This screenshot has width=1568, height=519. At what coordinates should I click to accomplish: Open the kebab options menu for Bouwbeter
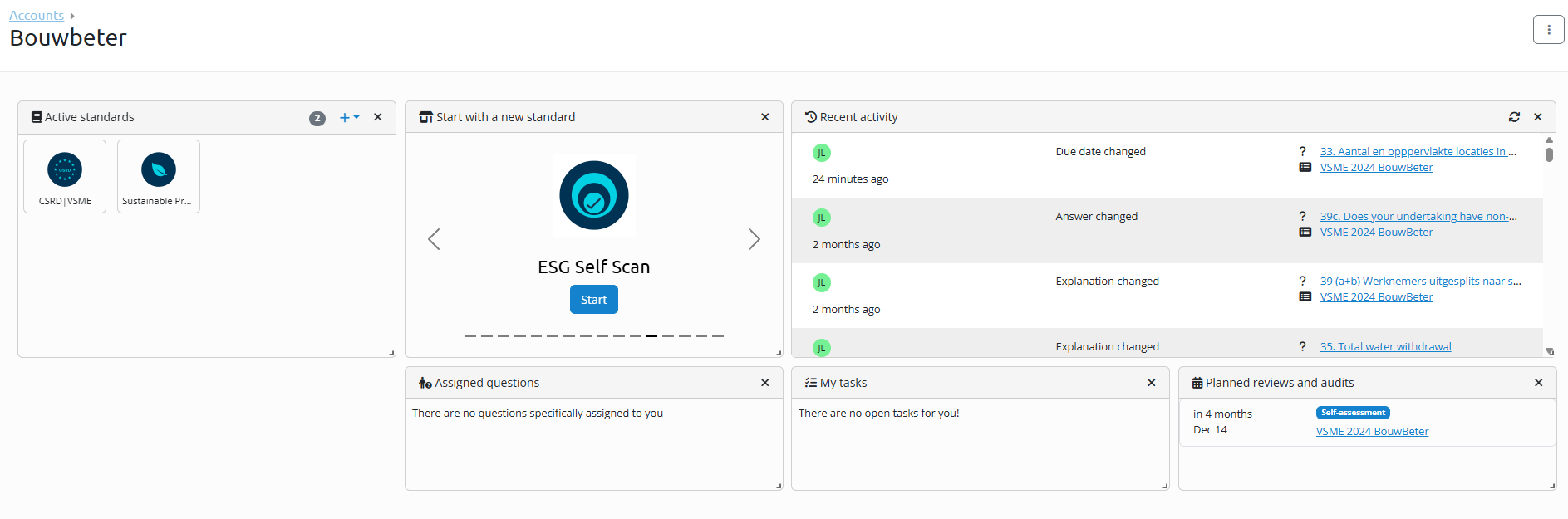point(1548,30)
